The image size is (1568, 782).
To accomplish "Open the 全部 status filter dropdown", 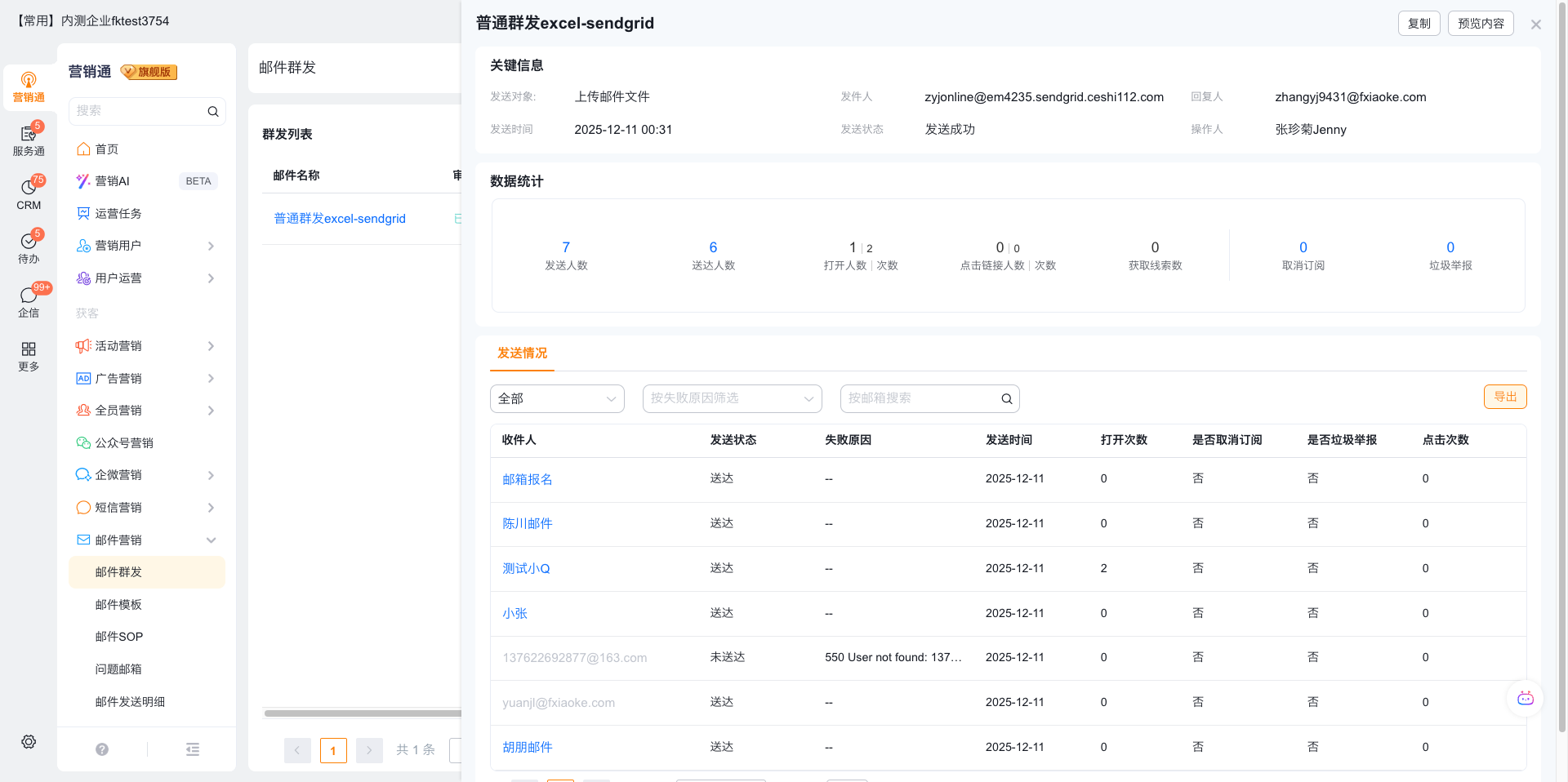I will click(556, 398).
